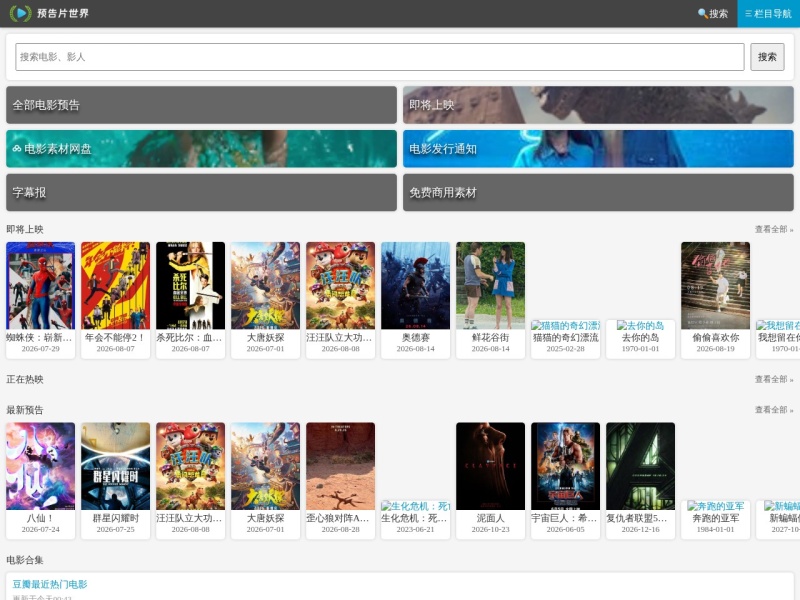Open the 偷偷喜欢你 poster

[715, 285]
